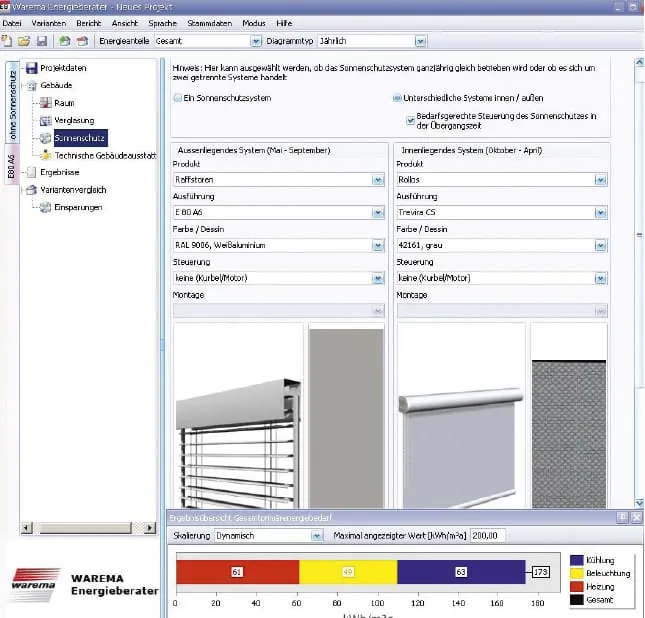This screenshot has width=645, height=618.
Task: Open the Raffstoren product dropdown
Action: tap(378, 180)
